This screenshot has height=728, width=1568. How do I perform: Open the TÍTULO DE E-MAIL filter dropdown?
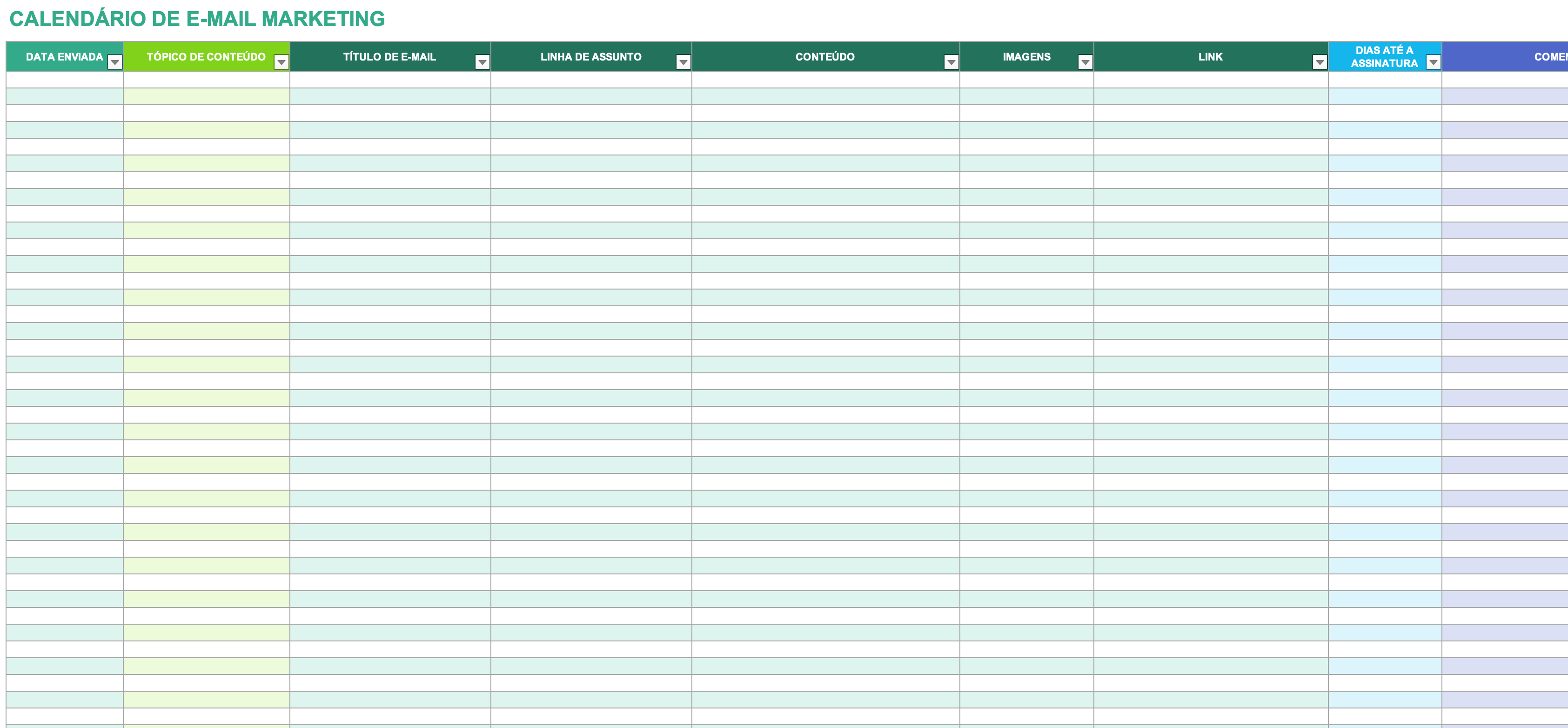coord(482,62)
